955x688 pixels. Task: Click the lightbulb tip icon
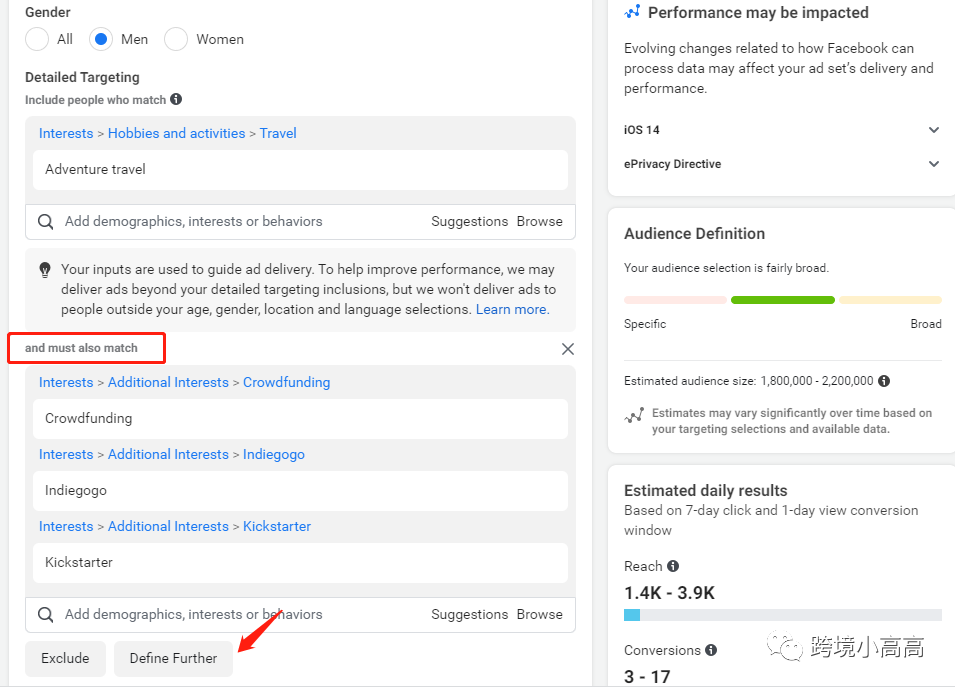[45, 270]
